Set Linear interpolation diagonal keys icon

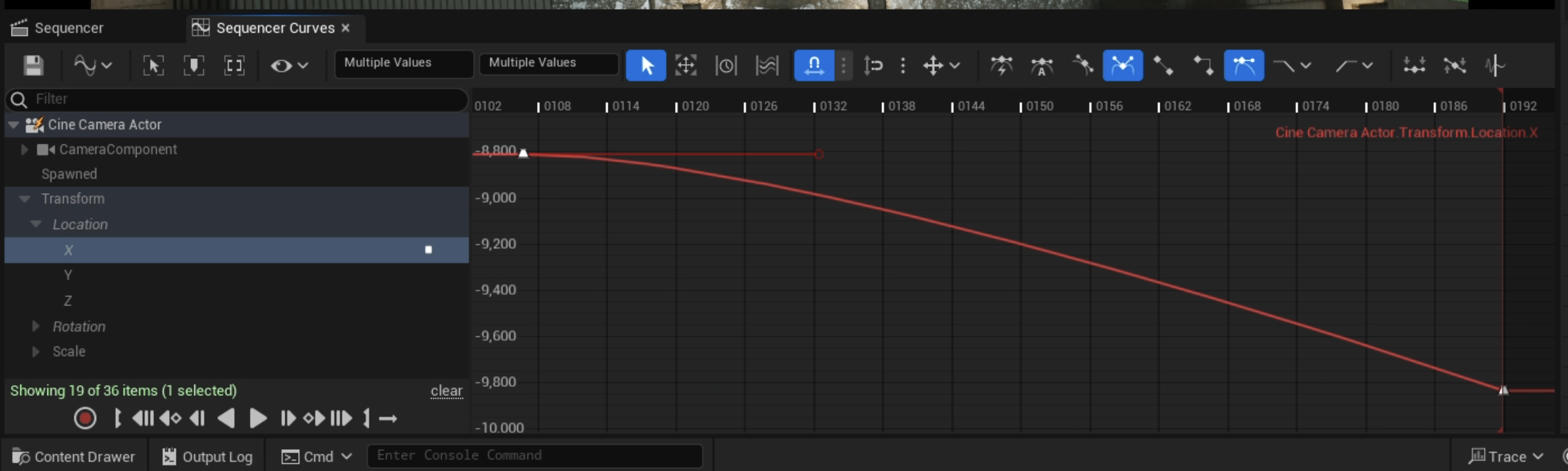(x=1163, y=65)
